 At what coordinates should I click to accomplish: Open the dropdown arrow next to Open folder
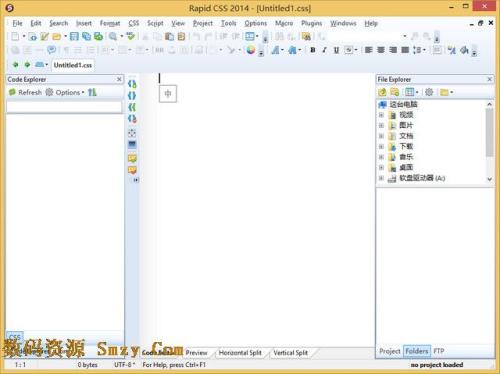tap(65, 36)
